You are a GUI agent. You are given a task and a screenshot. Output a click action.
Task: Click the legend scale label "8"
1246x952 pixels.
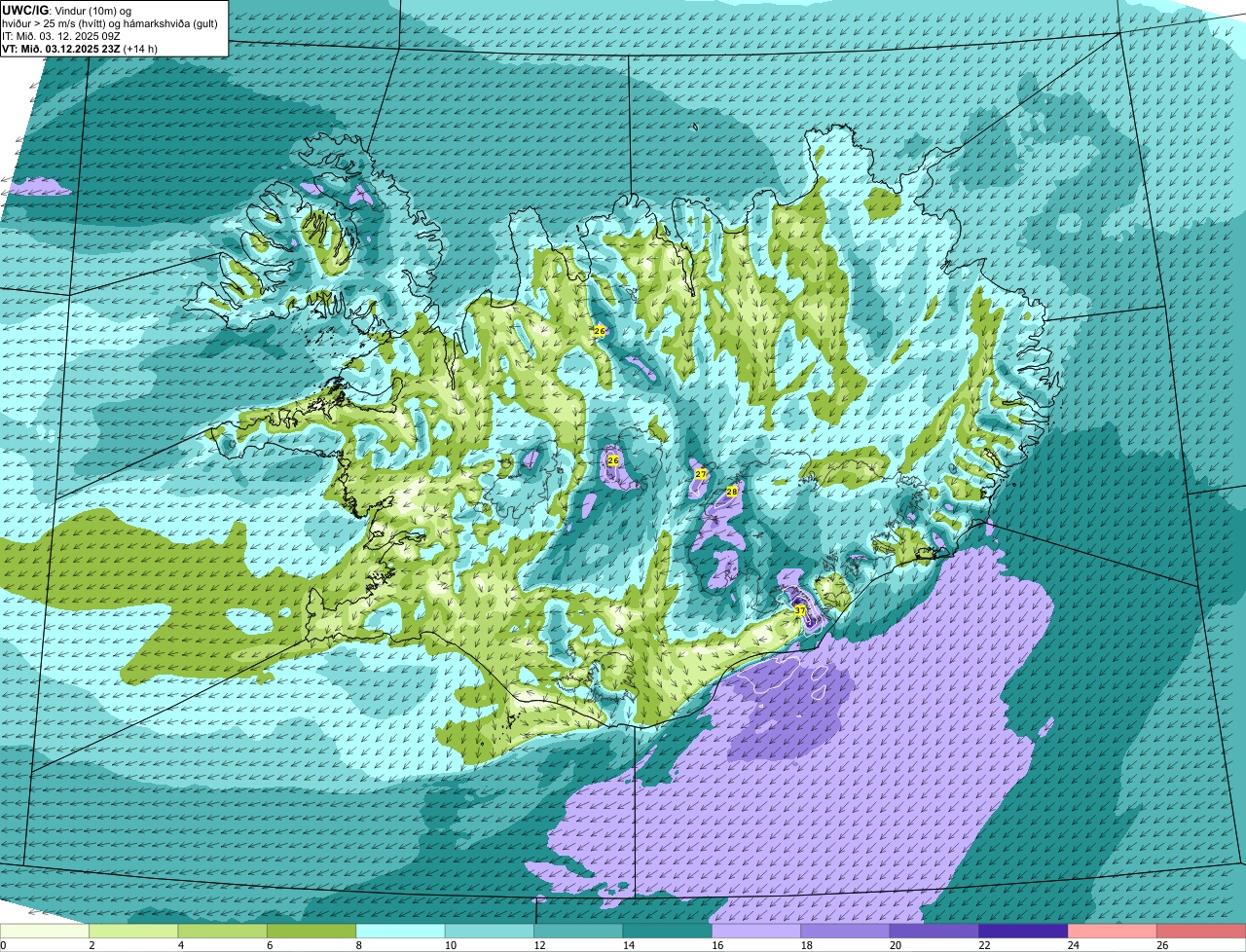pos(358,945)
